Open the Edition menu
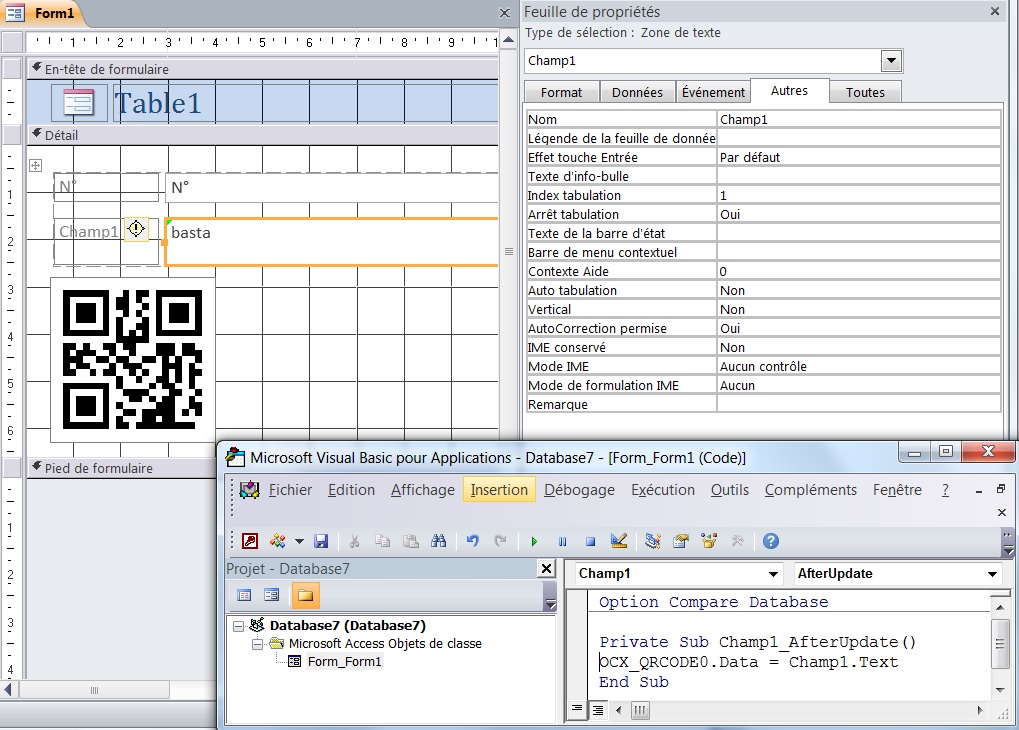1019x730 pixels. point(351,489)
